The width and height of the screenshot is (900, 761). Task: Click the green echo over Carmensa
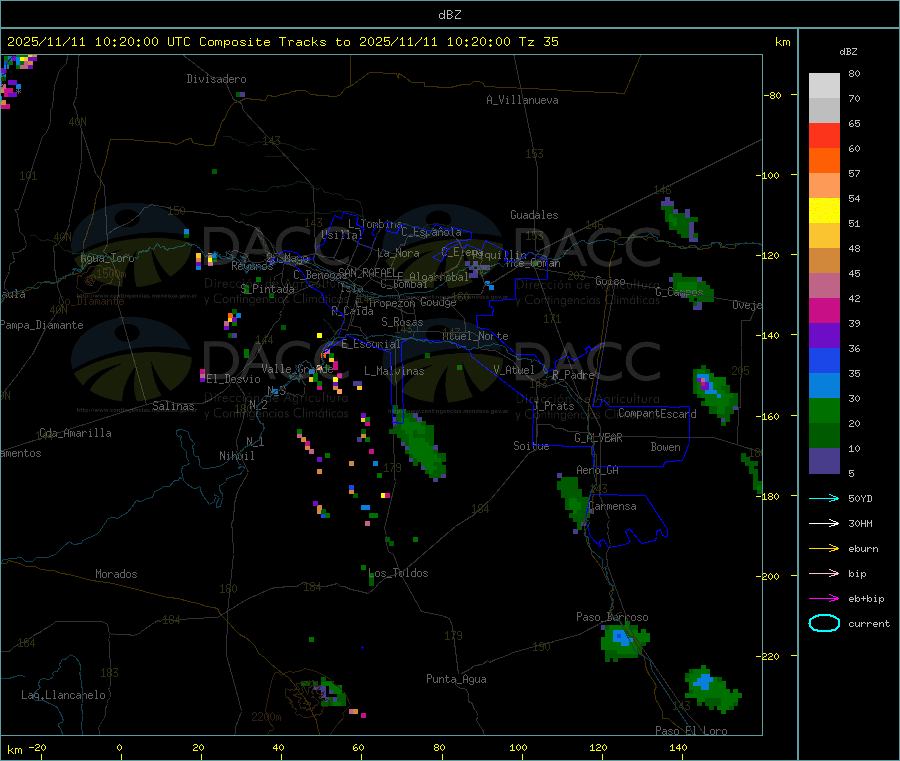(574, 502)
